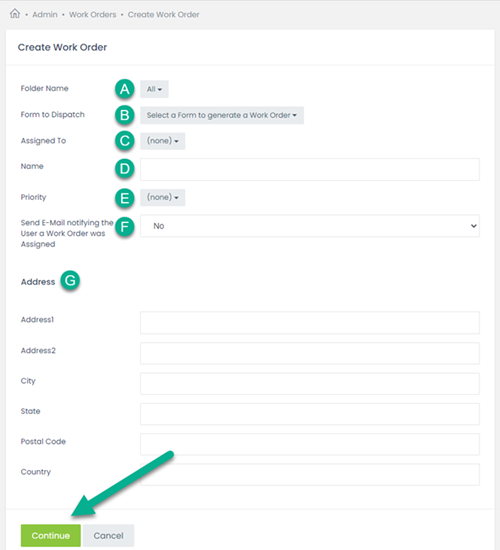
Task: Cancel the work order creation
Action: 108,536
